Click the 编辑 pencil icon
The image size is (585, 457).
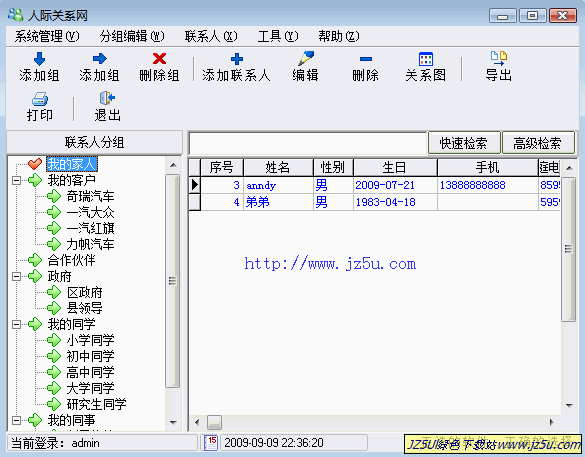[x=306, y=59]
